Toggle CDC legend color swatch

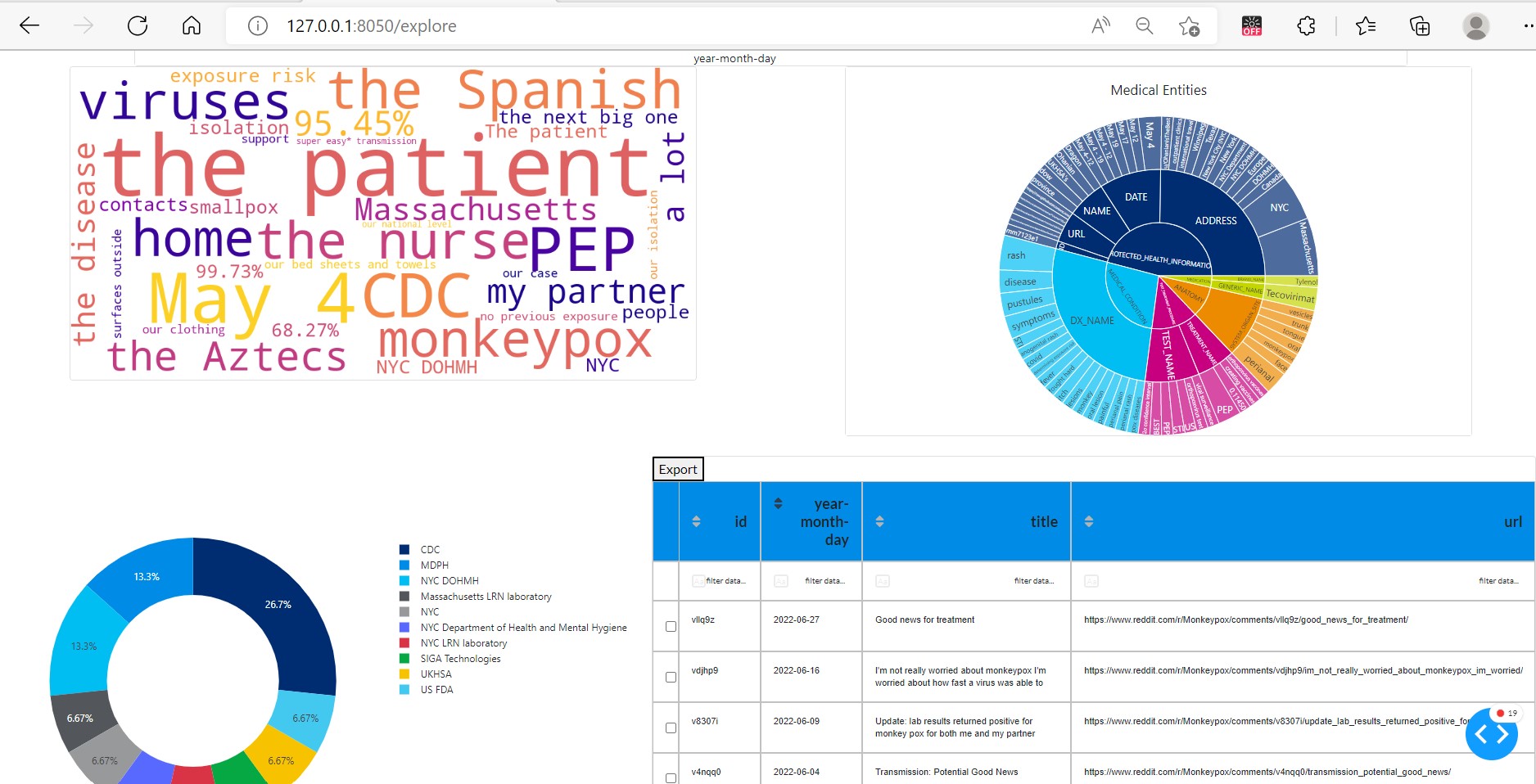click(404, 550)
